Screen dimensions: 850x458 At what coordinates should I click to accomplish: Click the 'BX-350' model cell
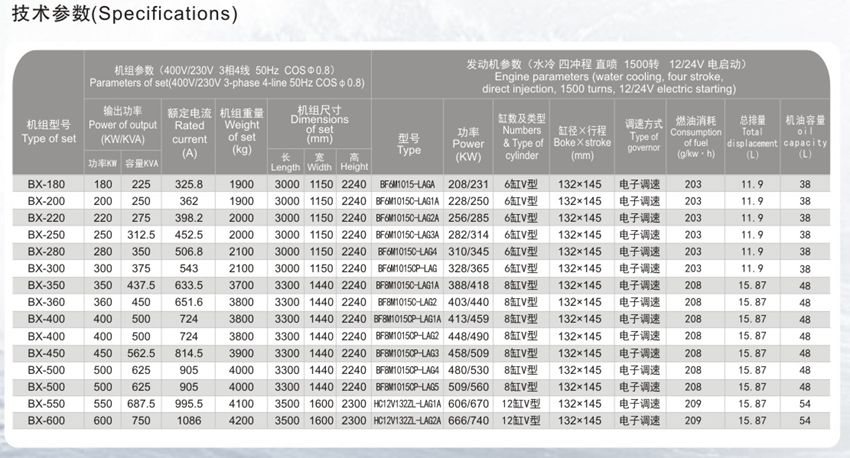click(46, 285)
